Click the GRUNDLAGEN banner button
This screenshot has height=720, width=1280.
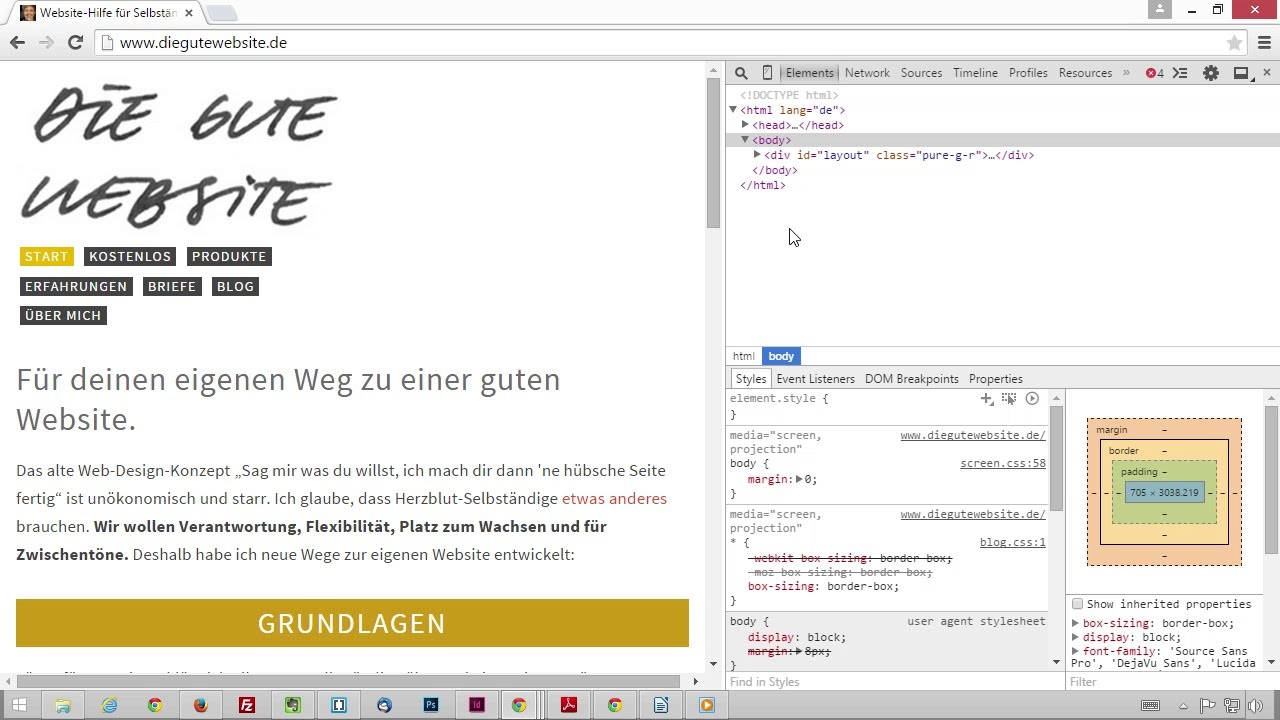(352, 623)
